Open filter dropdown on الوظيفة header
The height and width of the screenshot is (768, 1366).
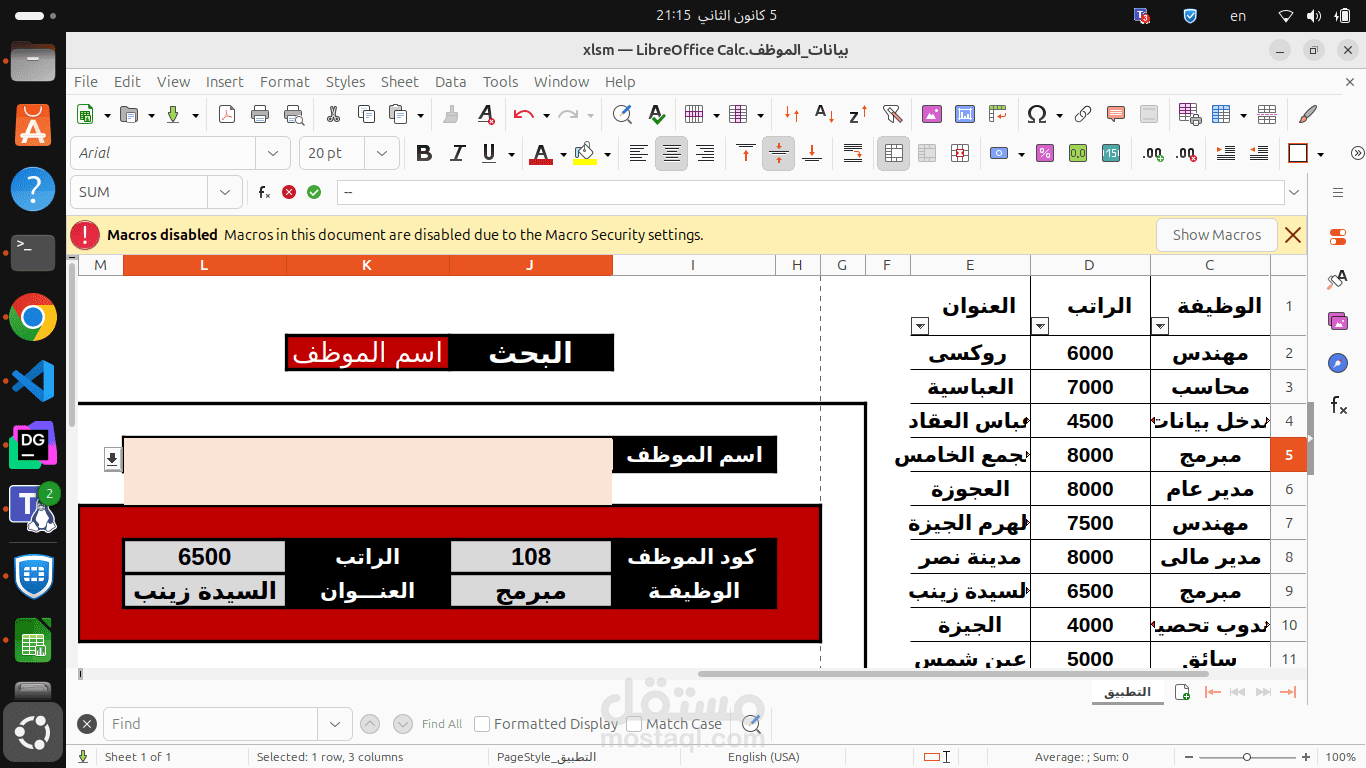tap(1160, 325)
